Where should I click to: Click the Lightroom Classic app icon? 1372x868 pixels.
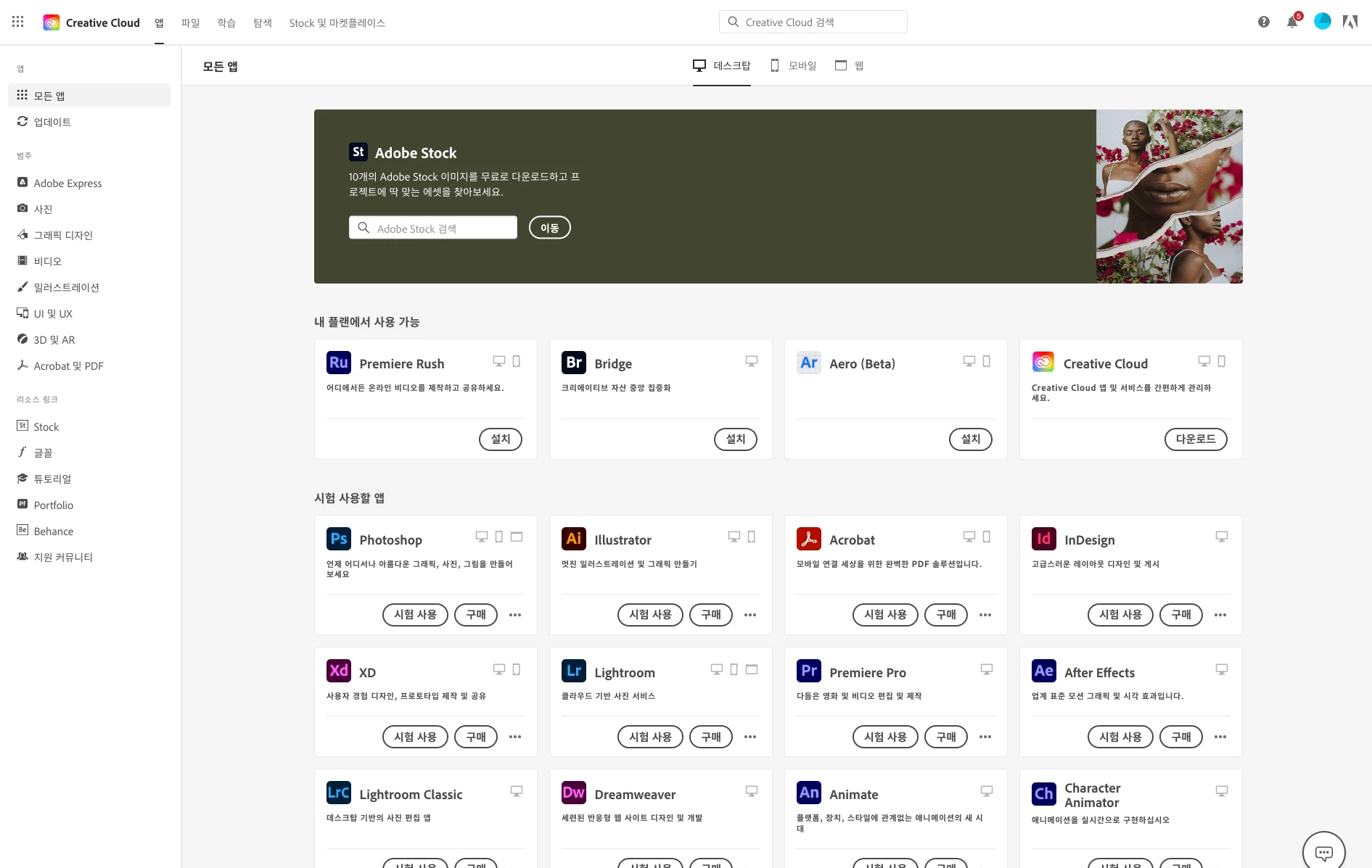coord(339,793)
